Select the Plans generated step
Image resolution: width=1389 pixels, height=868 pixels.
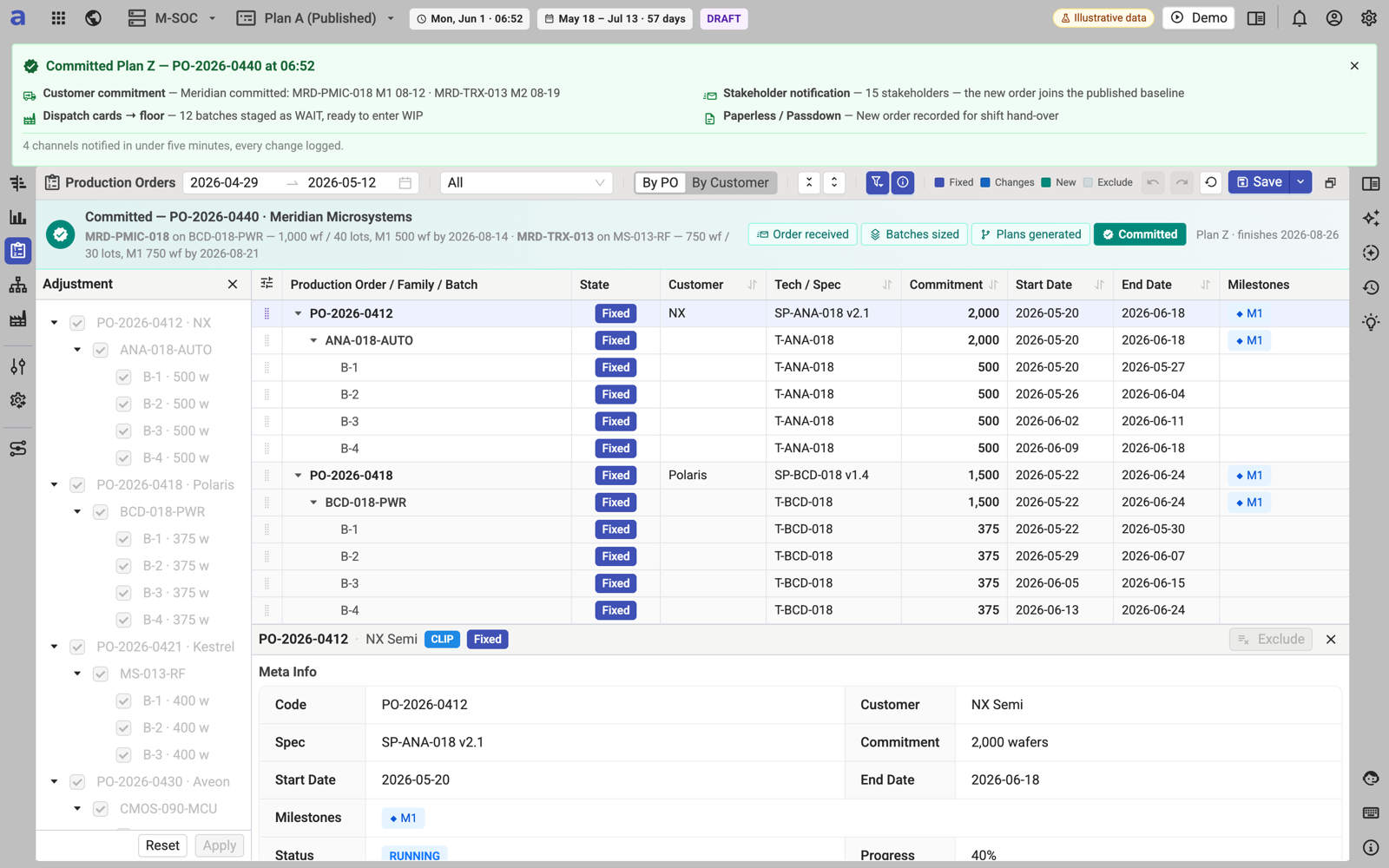[x=1030, y=234]
